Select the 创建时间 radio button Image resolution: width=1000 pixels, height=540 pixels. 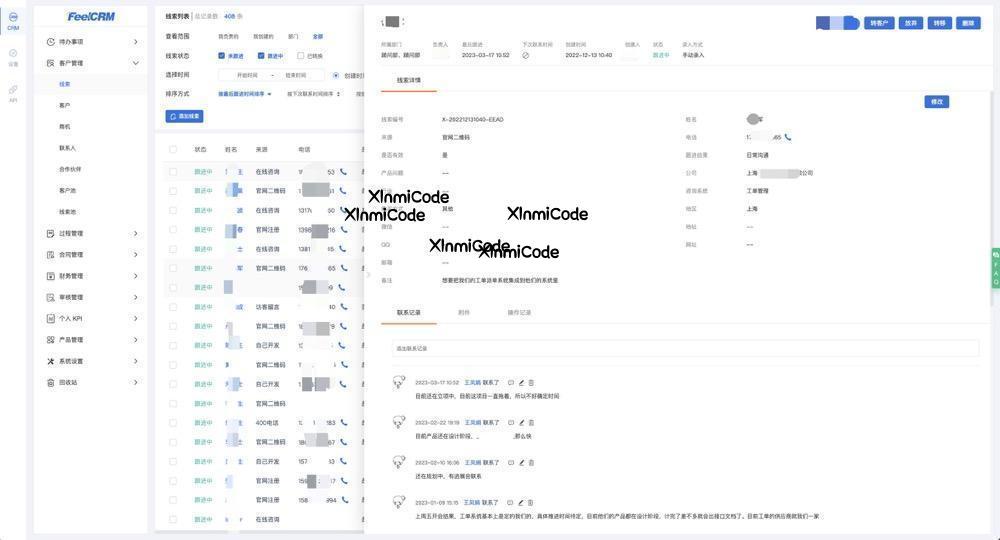point(338,75)
